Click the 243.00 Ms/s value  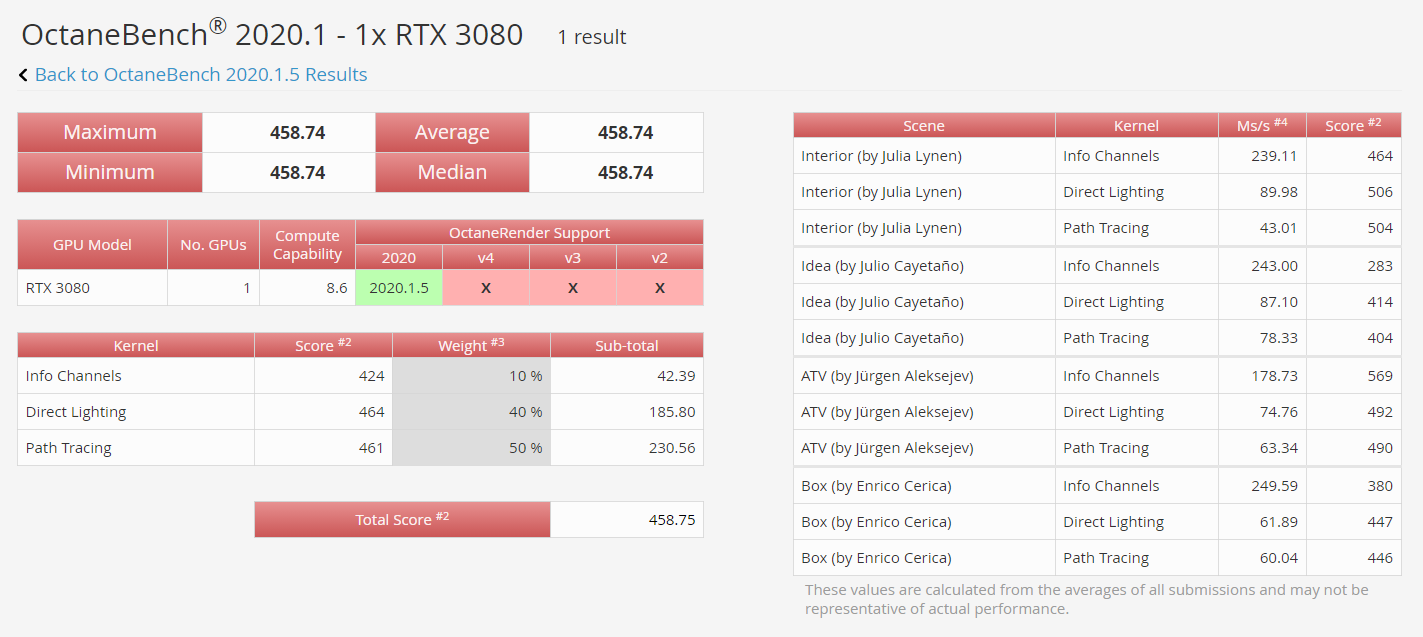pyautogui.click(x=1274, y=266)
